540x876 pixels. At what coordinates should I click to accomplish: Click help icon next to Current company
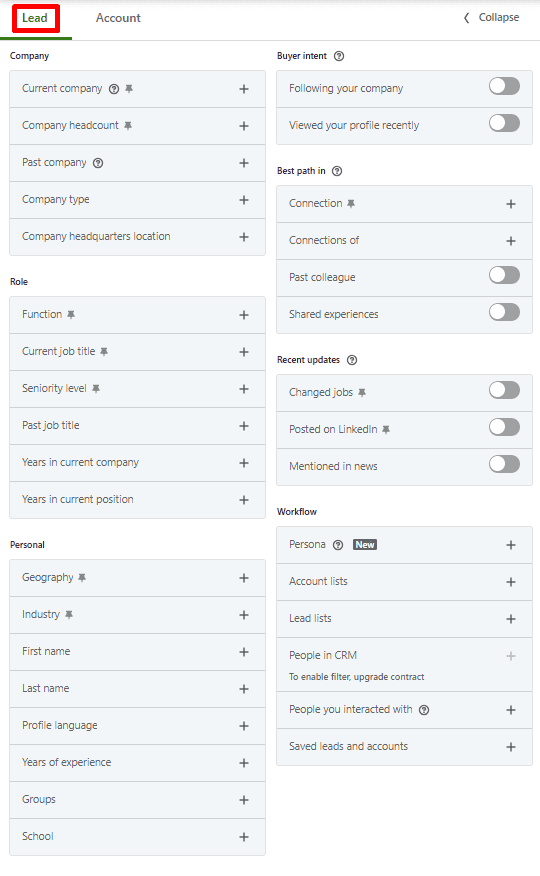click(114, 89)
